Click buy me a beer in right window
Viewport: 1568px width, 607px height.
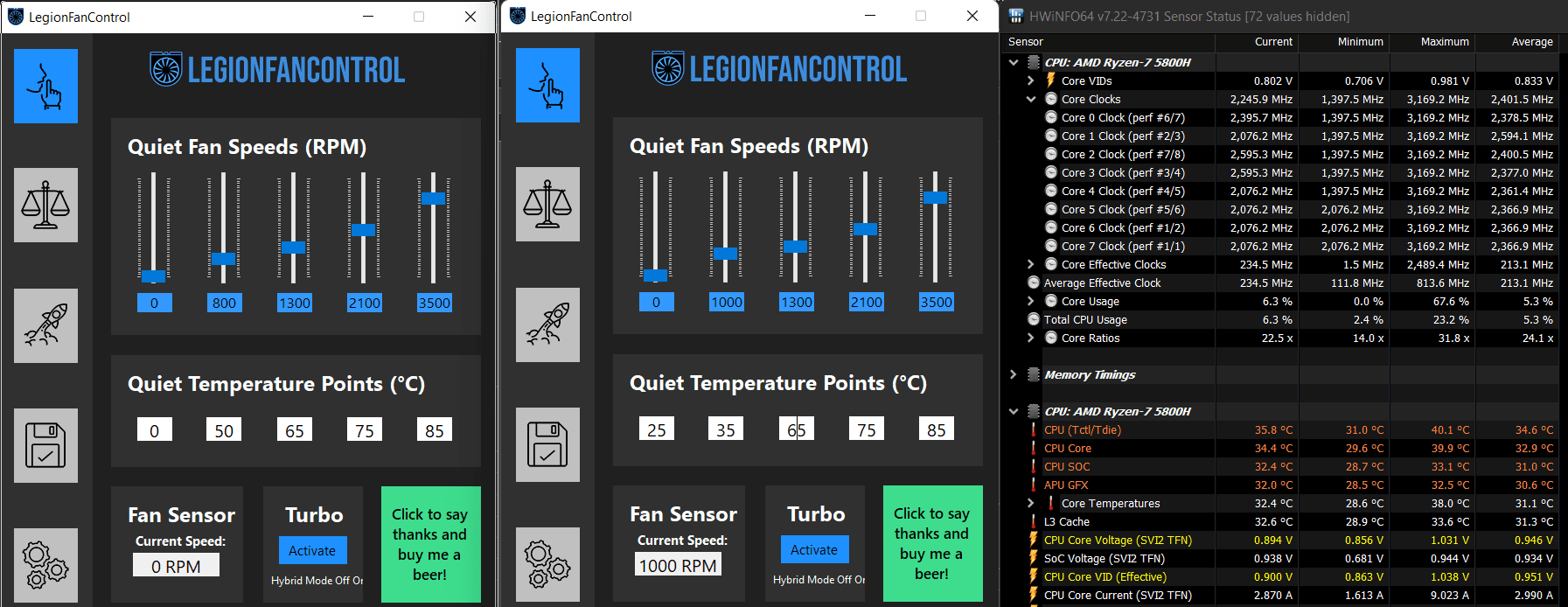(932, 543)
